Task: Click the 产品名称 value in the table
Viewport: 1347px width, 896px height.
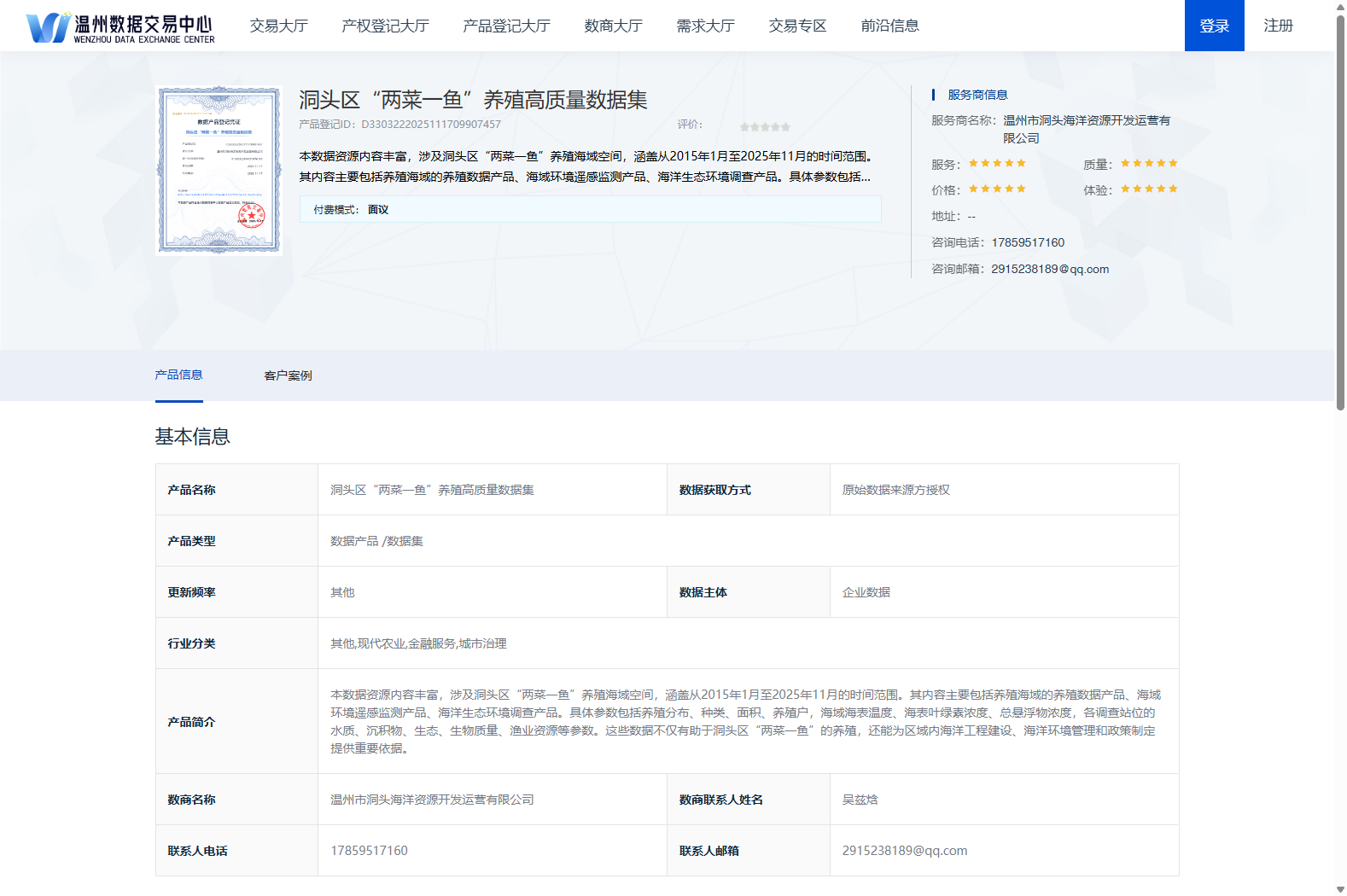Action: point(492,490)
